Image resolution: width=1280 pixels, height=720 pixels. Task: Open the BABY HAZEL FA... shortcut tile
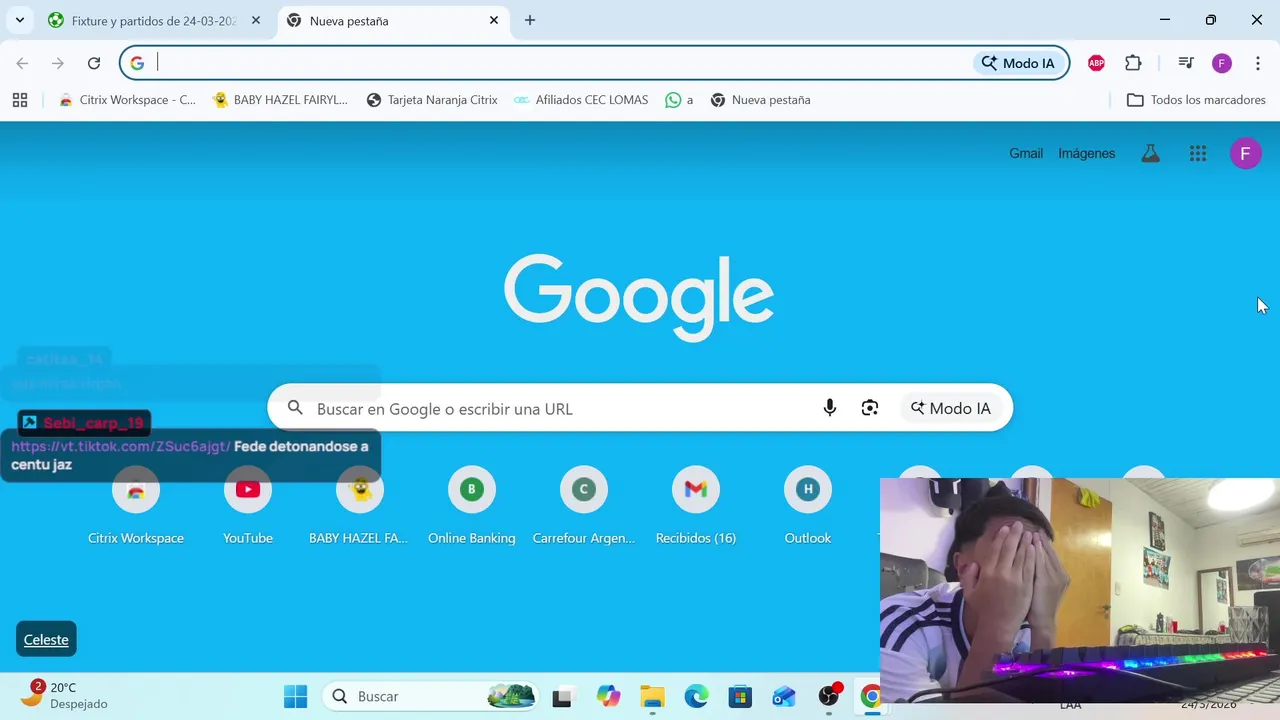[x=360, y=506]
